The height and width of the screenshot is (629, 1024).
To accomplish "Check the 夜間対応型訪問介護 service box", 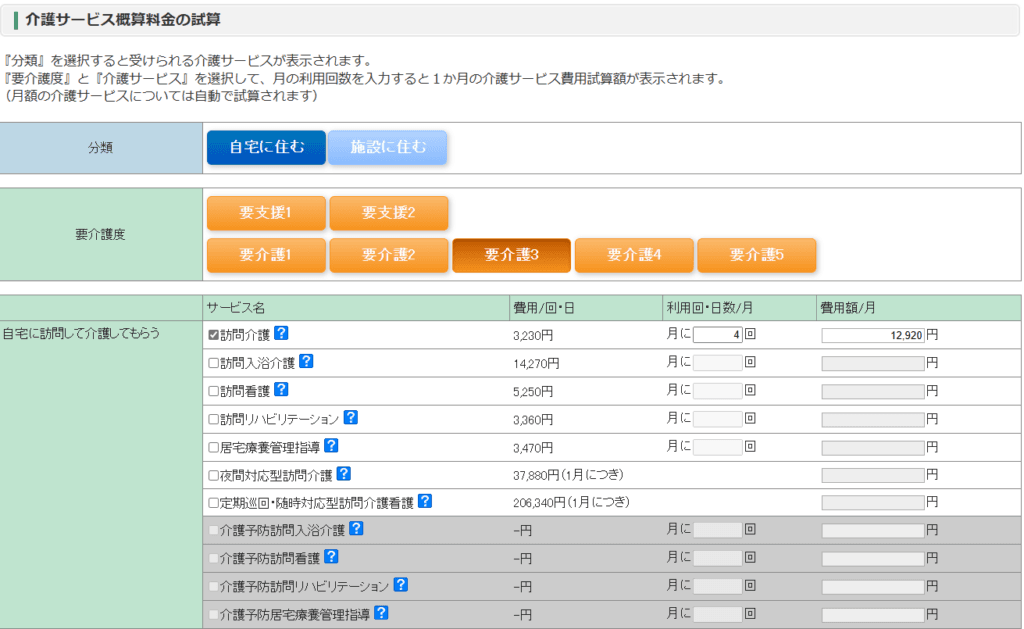I will point(213,475).
